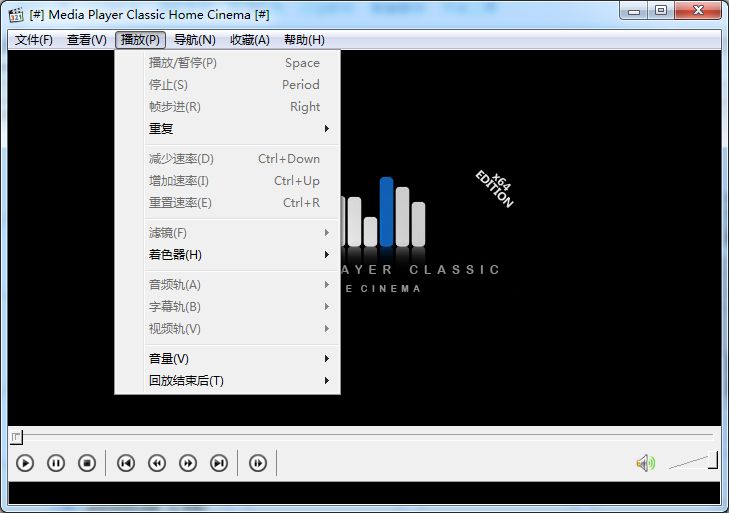Expand the 重复 submenu
Image resolution: width=729 pixels, height=513 pixels.
228,128
